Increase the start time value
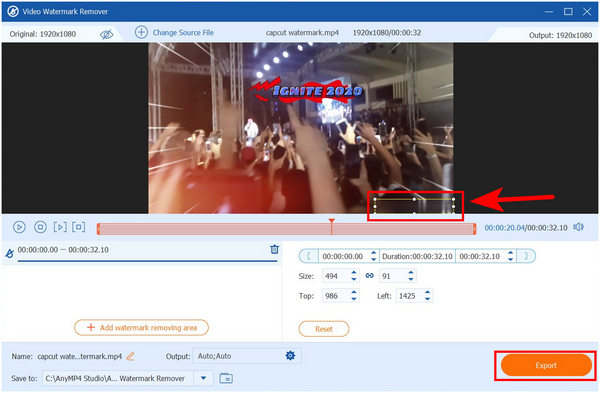Image resolution: width=600 pixels, height=393 pixels. (x=373, y=253)
